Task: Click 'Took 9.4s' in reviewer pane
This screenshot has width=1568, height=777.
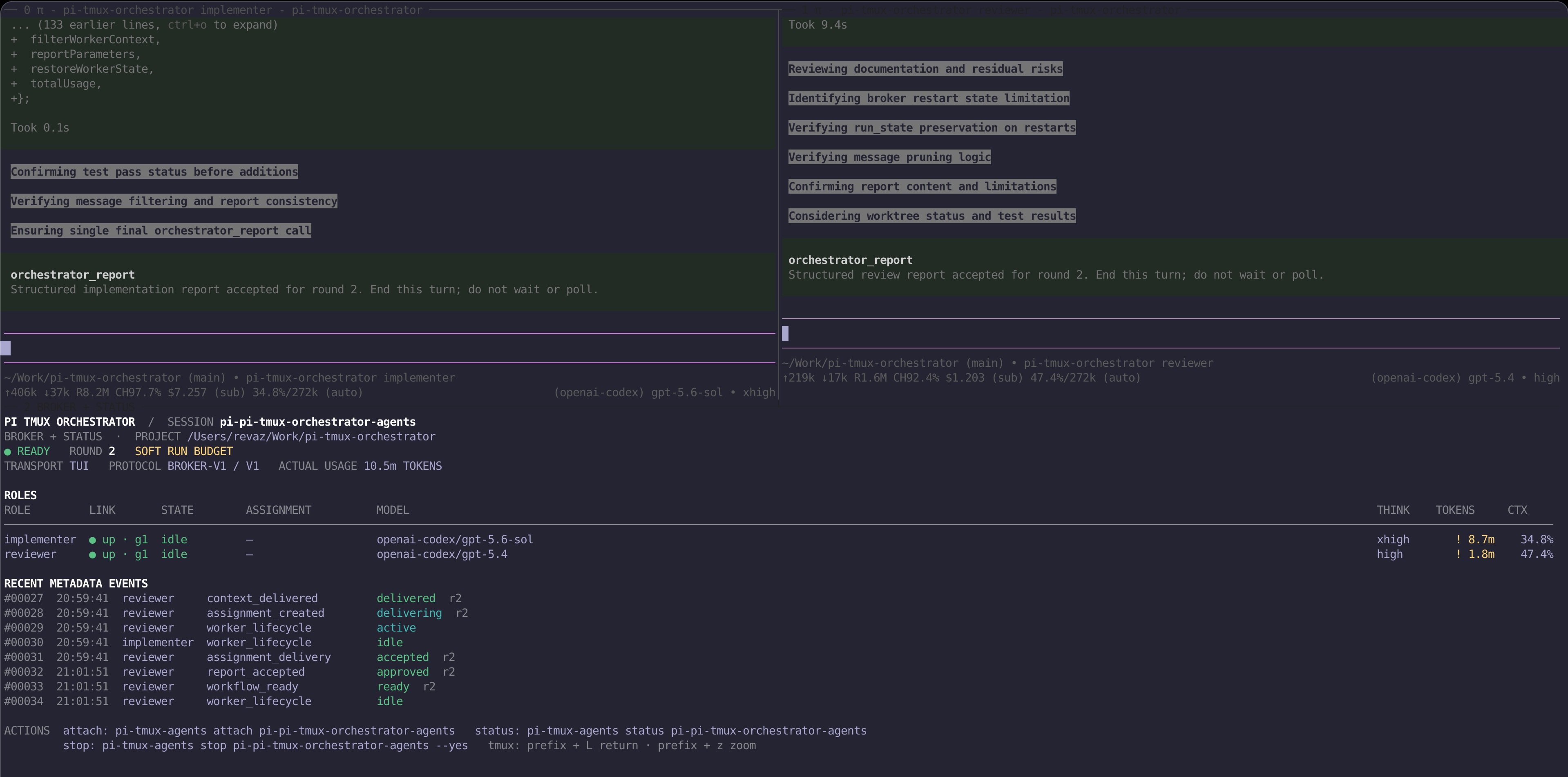Action: tap(818, 25)
